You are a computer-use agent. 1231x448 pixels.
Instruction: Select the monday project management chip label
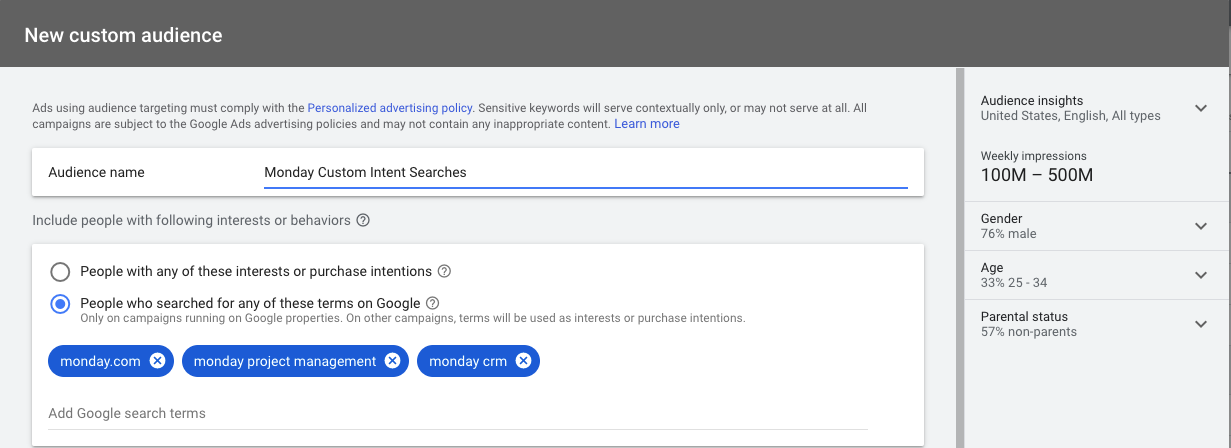click(x=285, y=361)
